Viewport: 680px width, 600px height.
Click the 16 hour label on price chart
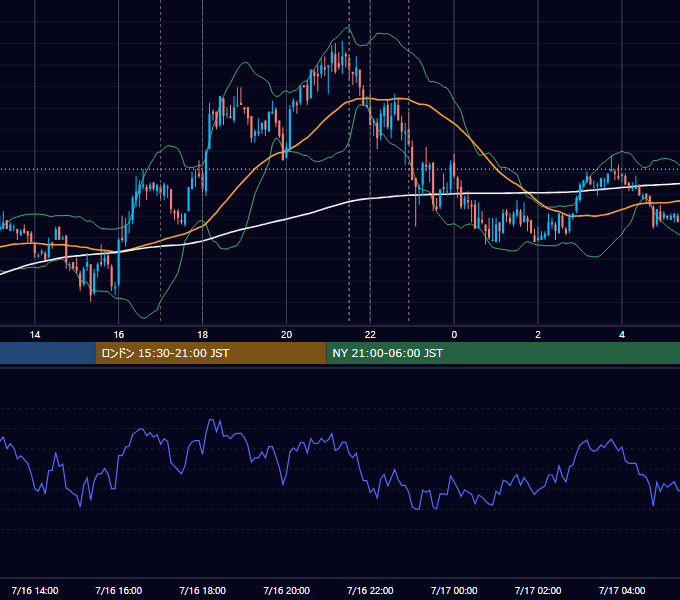point(118,335)
